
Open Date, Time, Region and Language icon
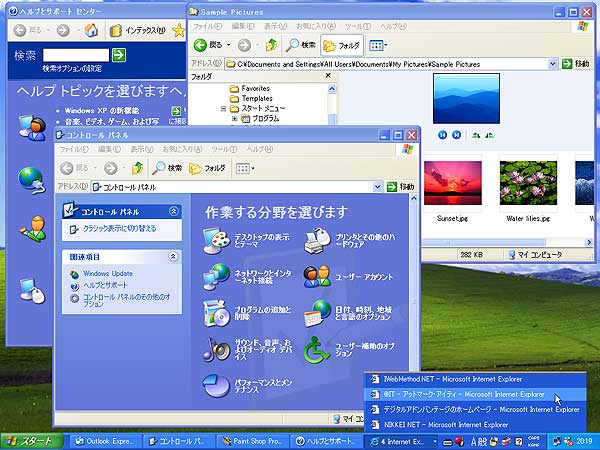pyautogui.click(x=317, y=313)
